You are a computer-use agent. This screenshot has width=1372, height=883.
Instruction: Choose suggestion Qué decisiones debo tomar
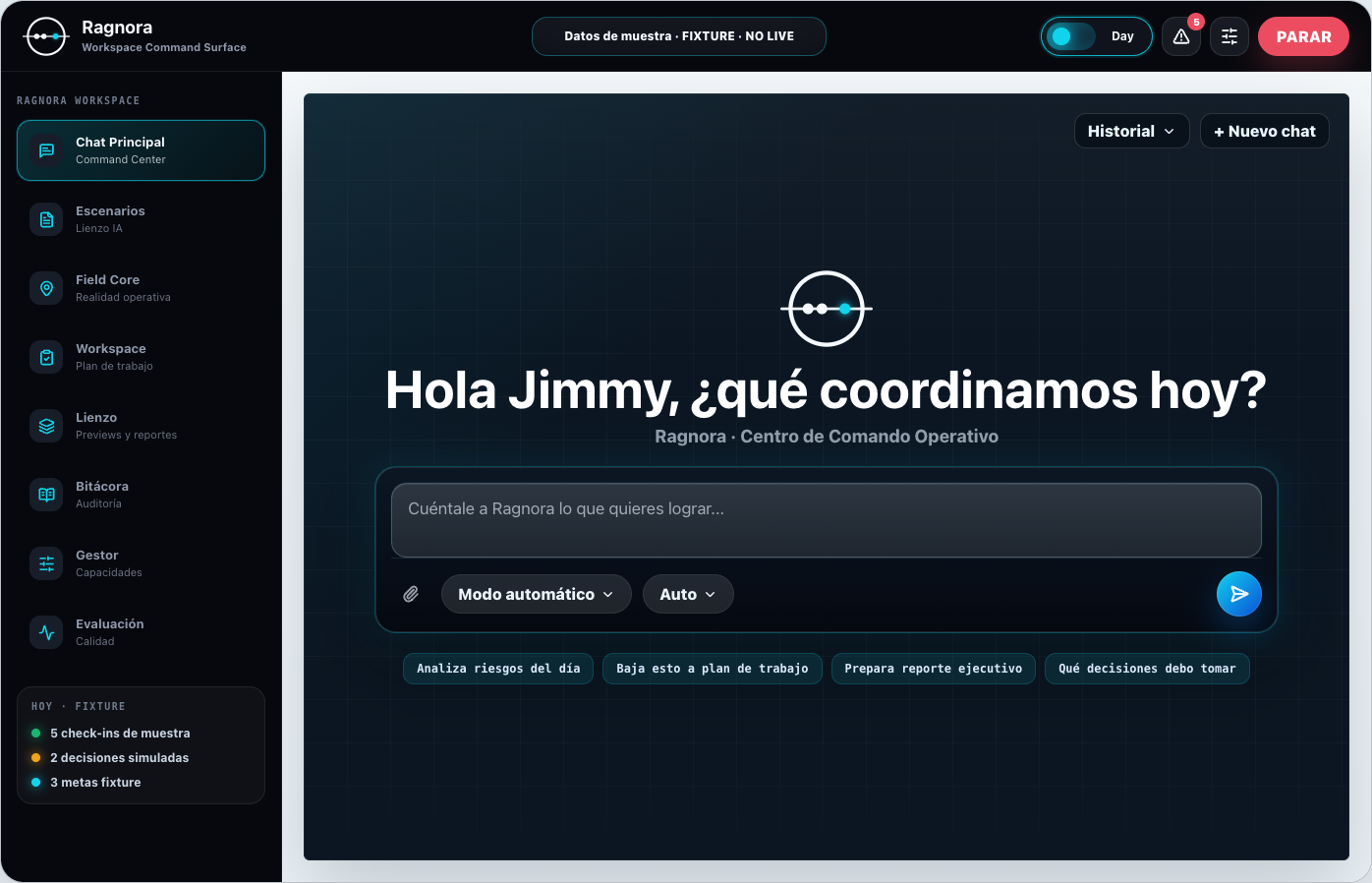[1147, 669]
